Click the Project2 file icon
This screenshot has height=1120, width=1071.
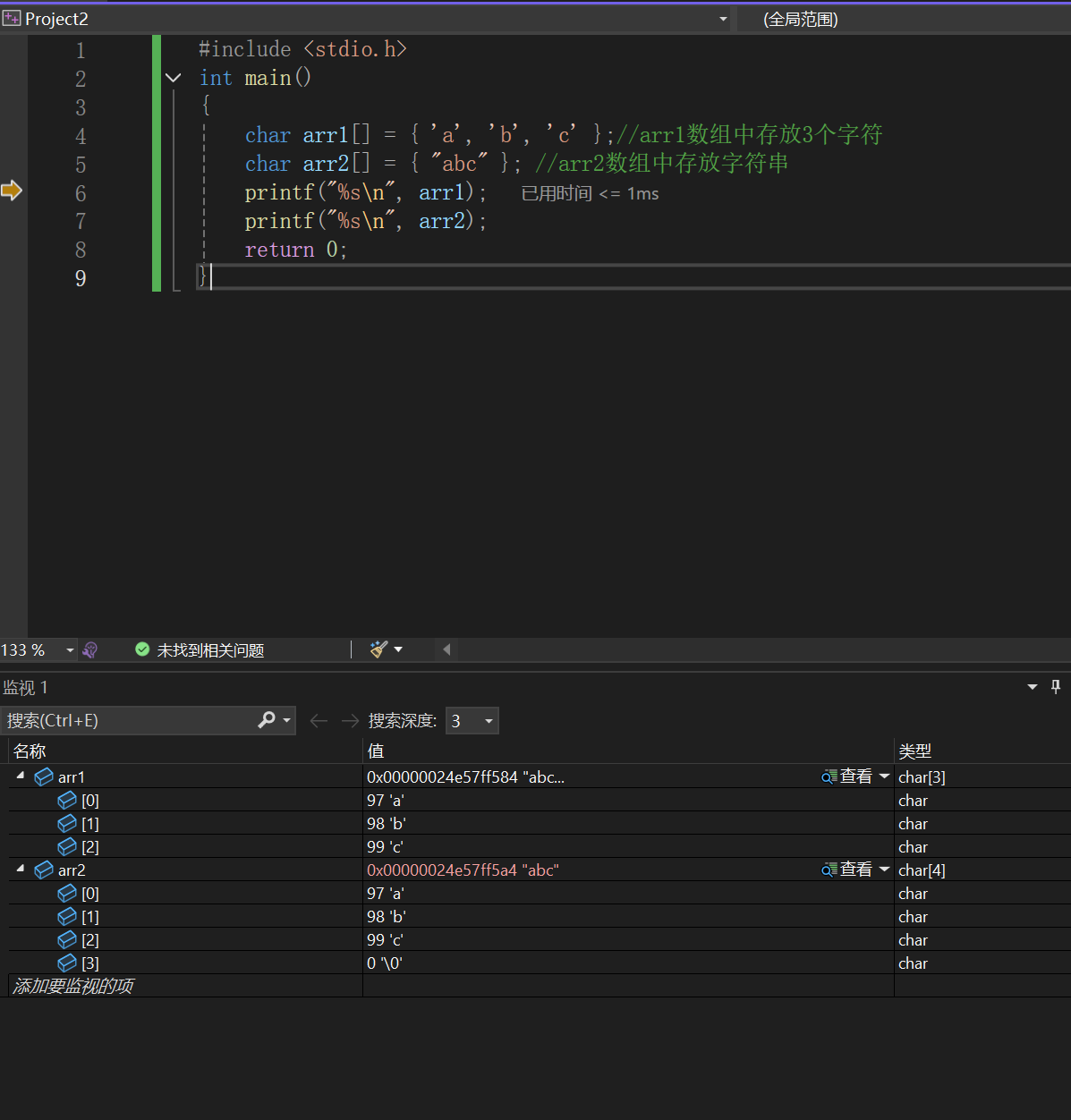point(12,19)
